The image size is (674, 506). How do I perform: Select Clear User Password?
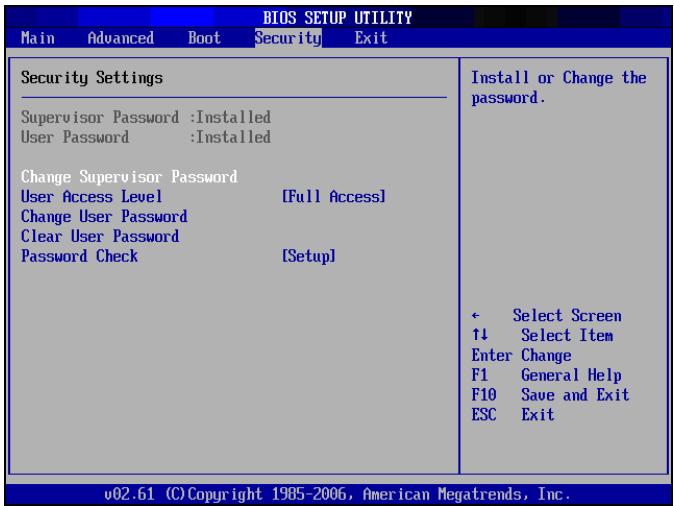pyautogui.click(x=100, y=236)
